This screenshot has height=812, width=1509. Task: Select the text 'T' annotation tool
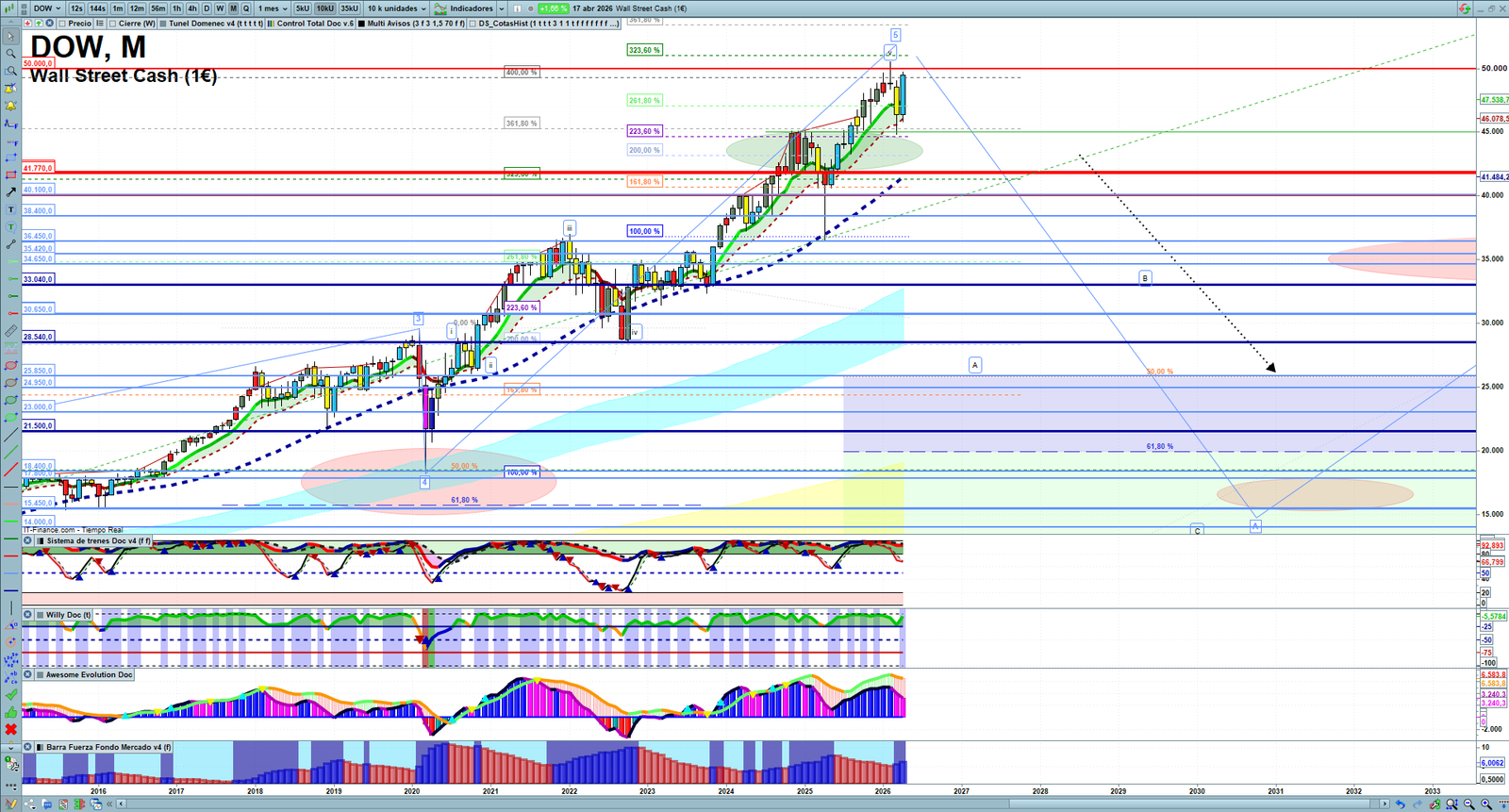click(x=10, y=209)
